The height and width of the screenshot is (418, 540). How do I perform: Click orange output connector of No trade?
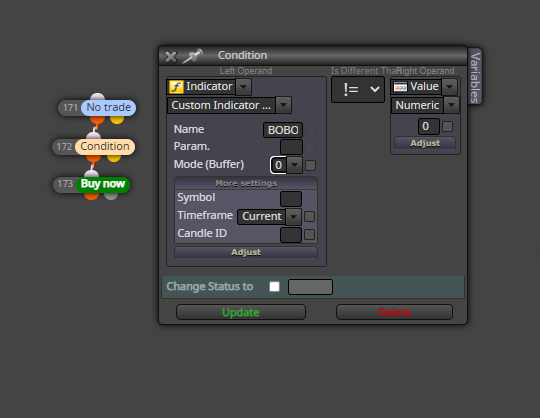click(97, 120)
